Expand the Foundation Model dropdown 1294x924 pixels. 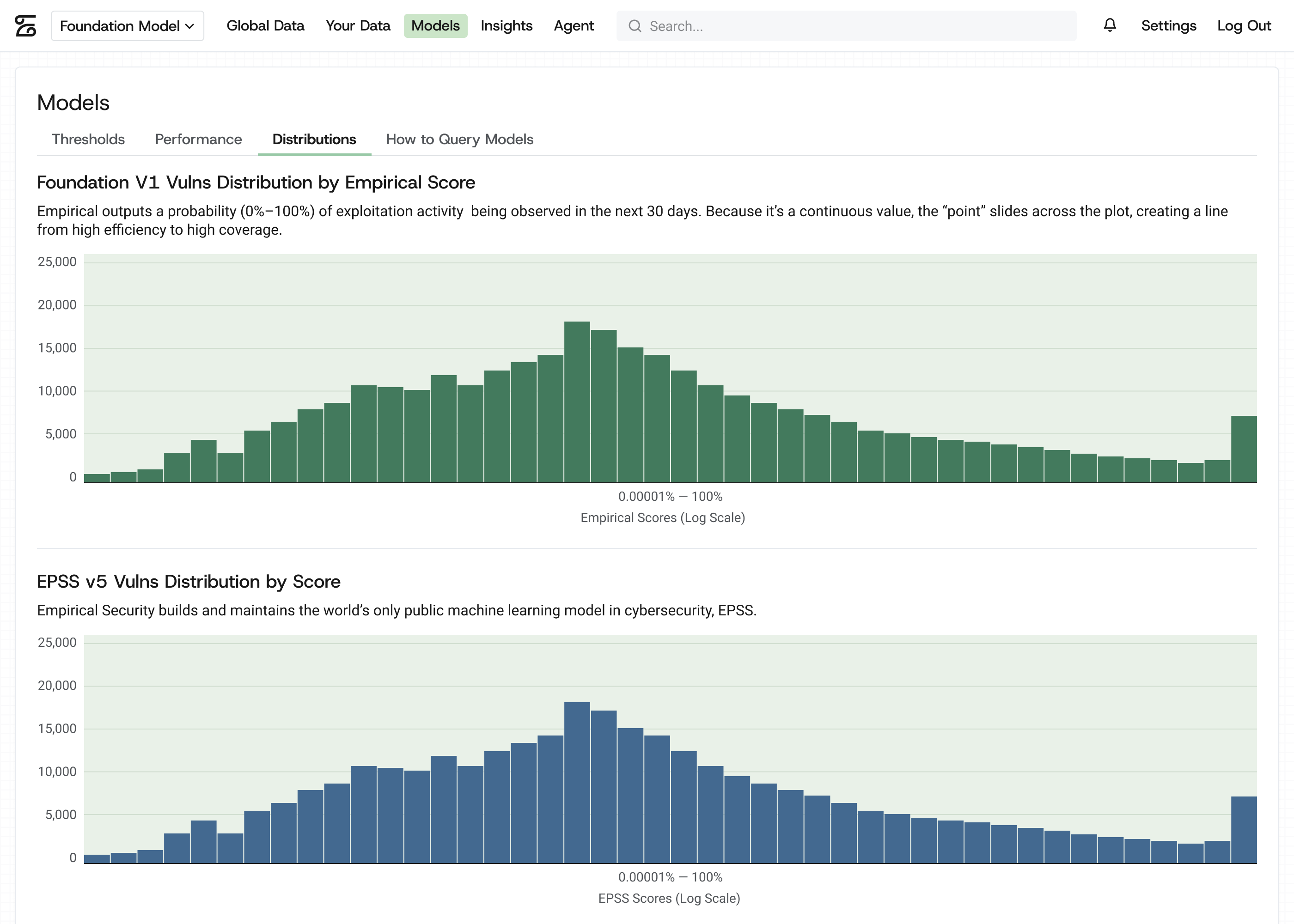(x=128, y=25)
